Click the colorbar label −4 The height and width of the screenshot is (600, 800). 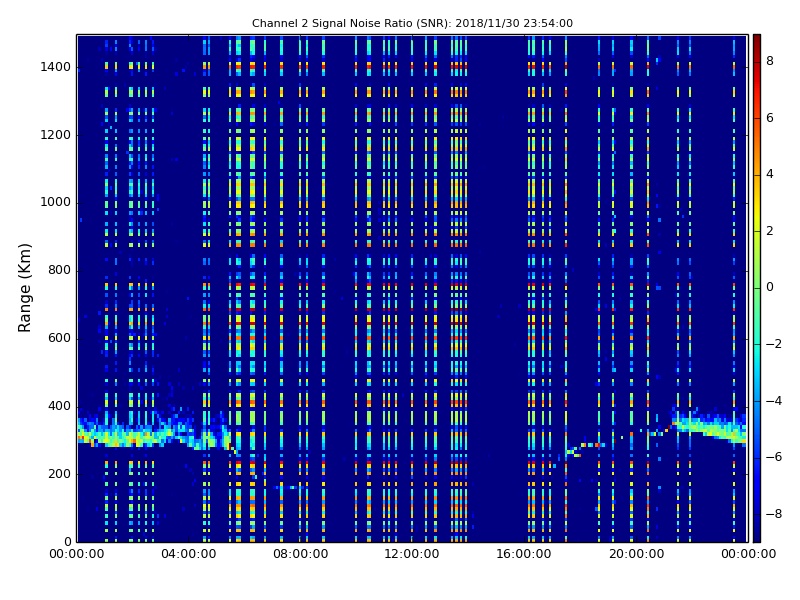point(774,401)
